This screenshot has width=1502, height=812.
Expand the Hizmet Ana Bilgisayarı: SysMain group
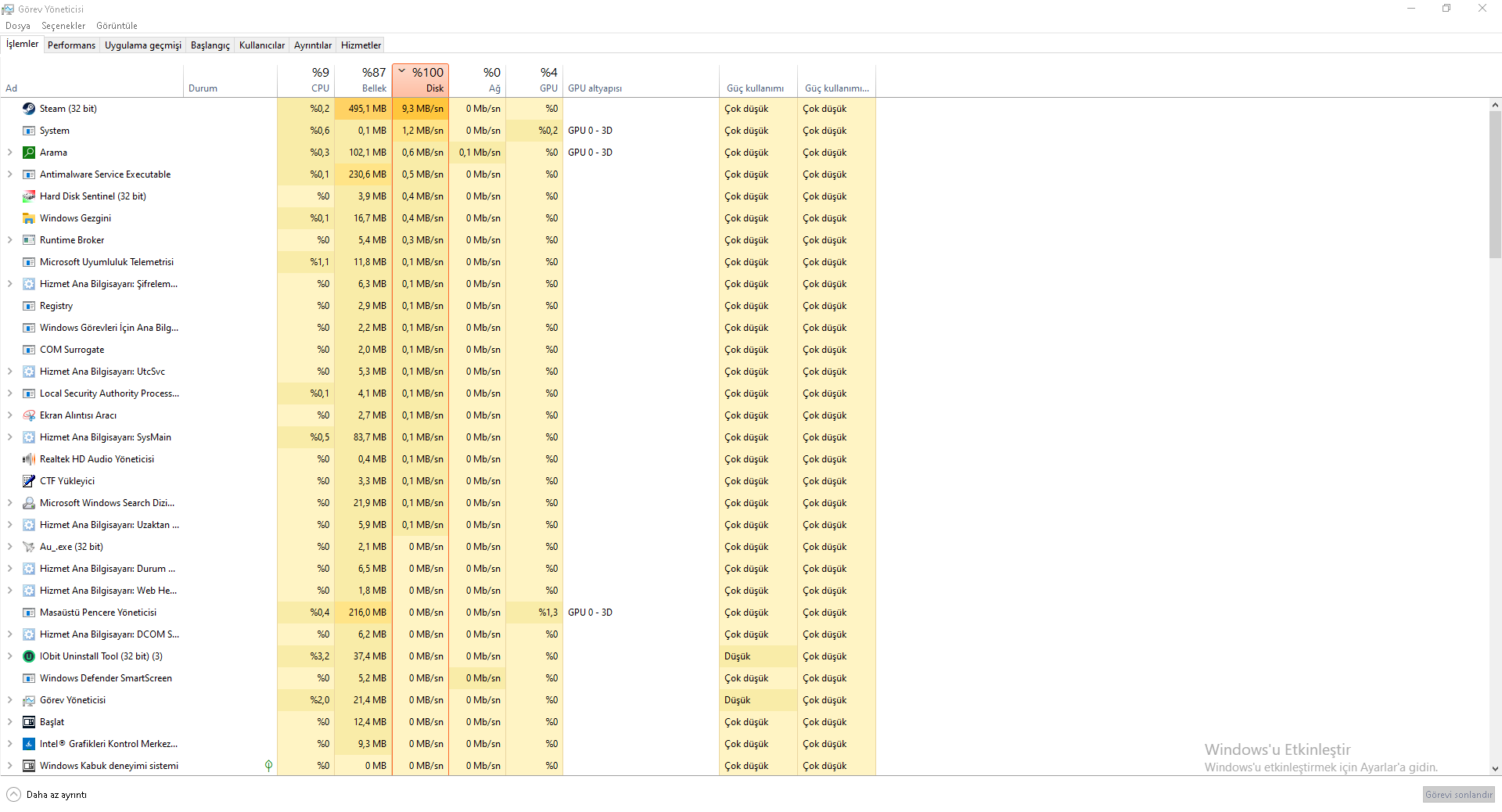[x=9, y=437]
